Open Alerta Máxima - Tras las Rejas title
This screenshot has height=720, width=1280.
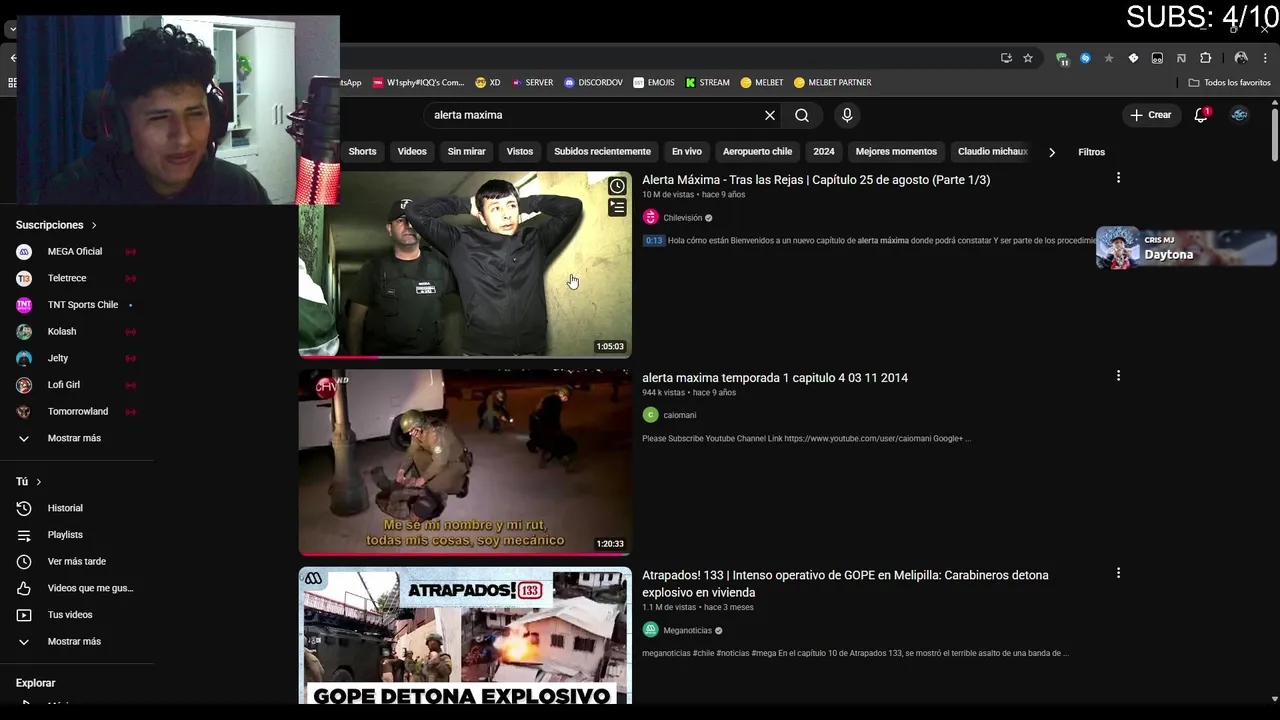(x=816, y=180)
